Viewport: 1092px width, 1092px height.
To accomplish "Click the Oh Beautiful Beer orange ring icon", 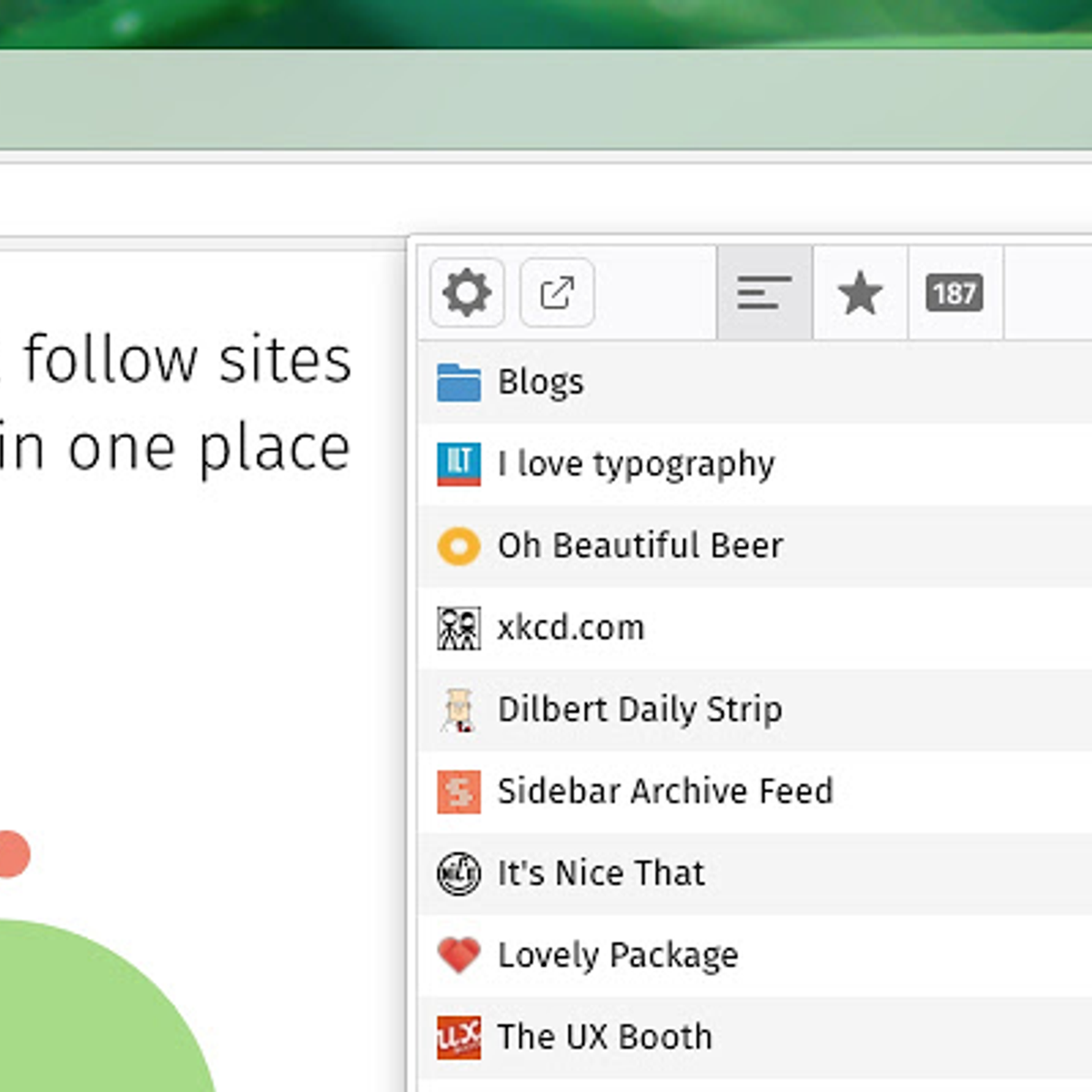I will pyautogui.click(x=459, y=546).
